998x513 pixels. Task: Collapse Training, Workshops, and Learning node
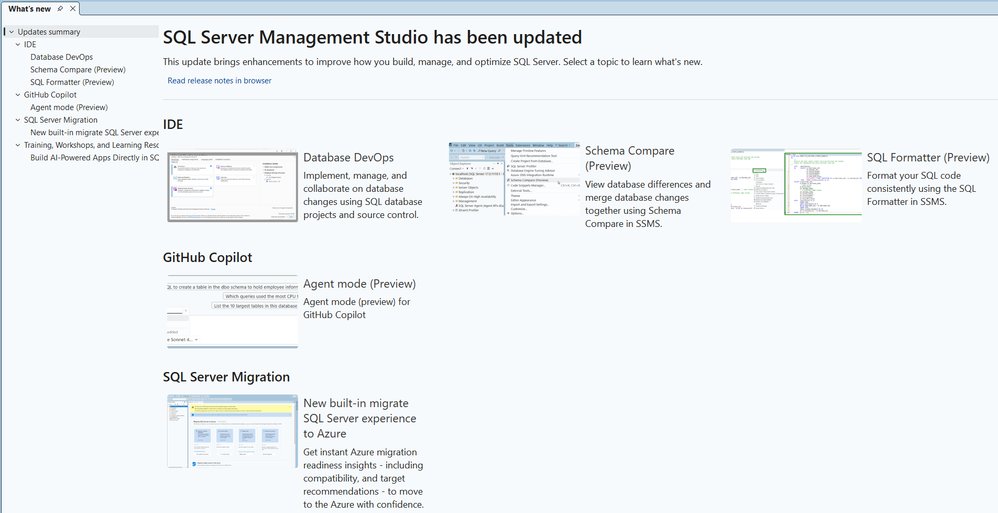pyautogui.click(x=18, y=145)
